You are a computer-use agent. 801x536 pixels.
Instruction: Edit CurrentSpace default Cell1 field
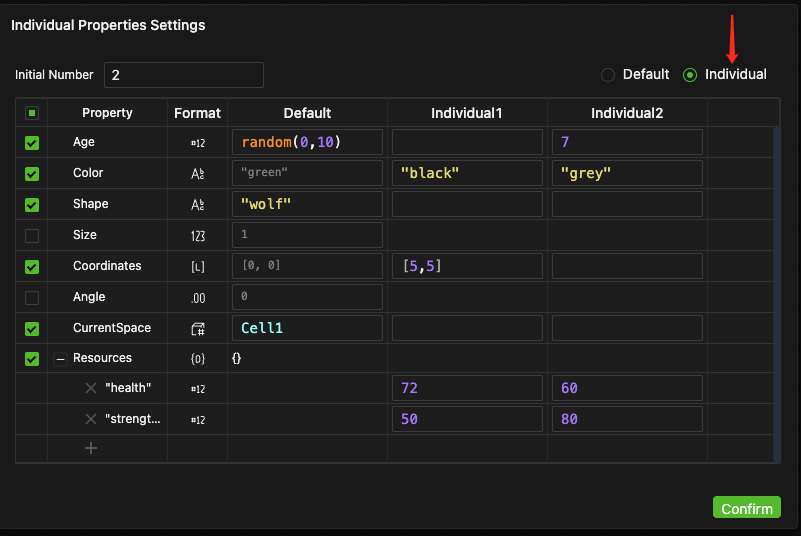tap(307, 328)
